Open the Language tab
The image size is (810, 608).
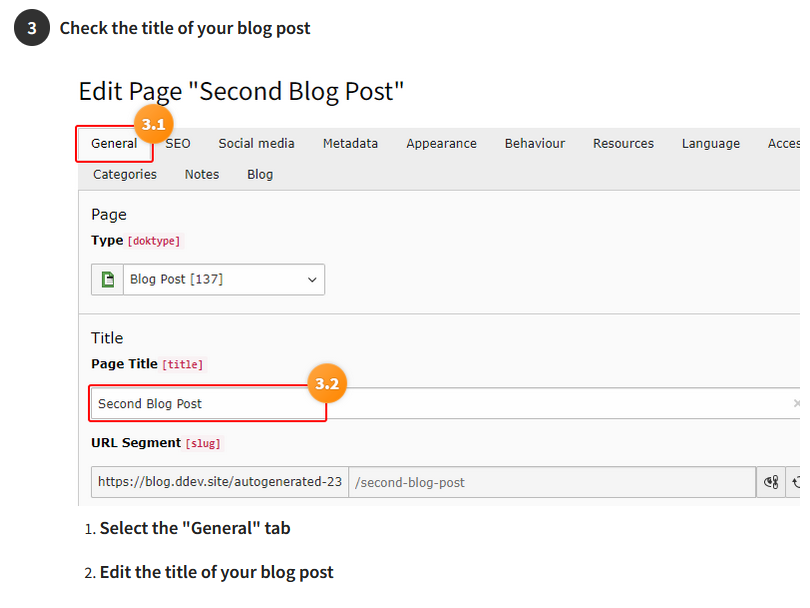click(x=710, y=144)
